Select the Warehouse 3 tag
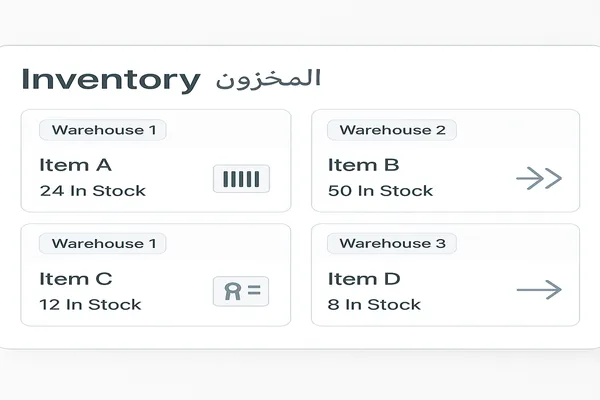The width and height of the screenshot is (600, 400). [392, 243]
